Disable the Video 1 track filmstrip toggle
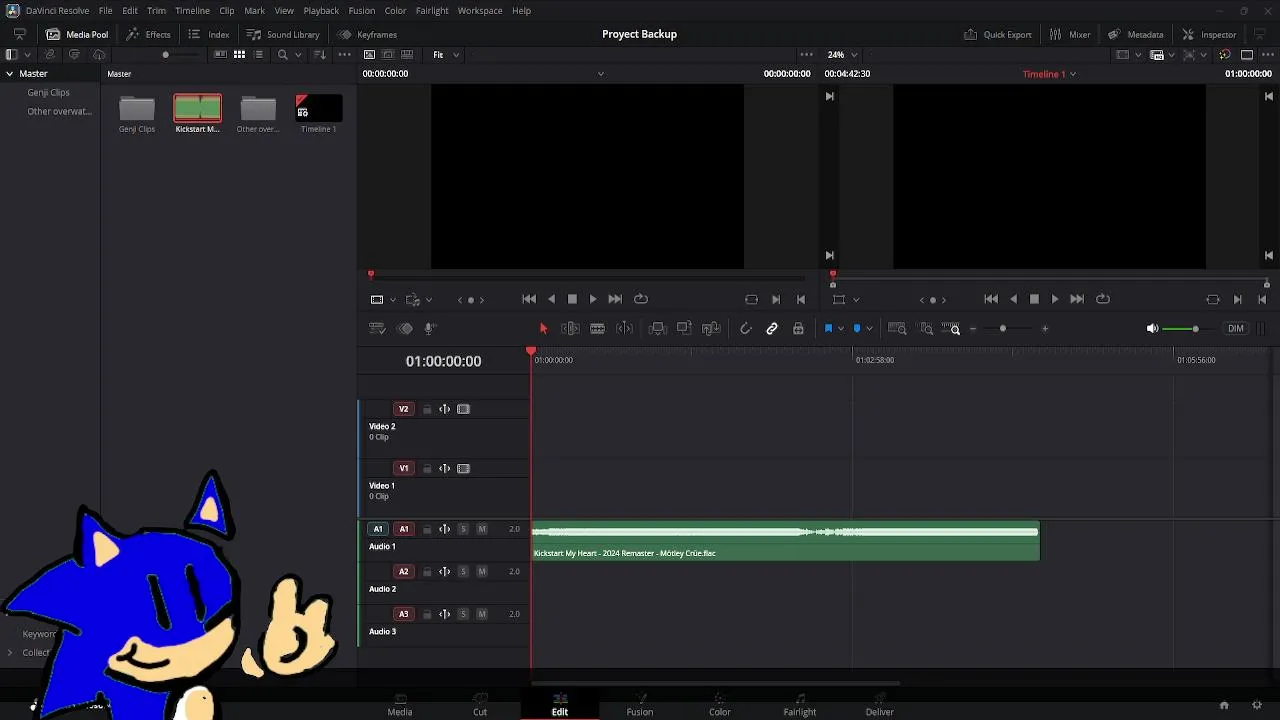This screenshot has height=720, width=1280. coord(463,468)
